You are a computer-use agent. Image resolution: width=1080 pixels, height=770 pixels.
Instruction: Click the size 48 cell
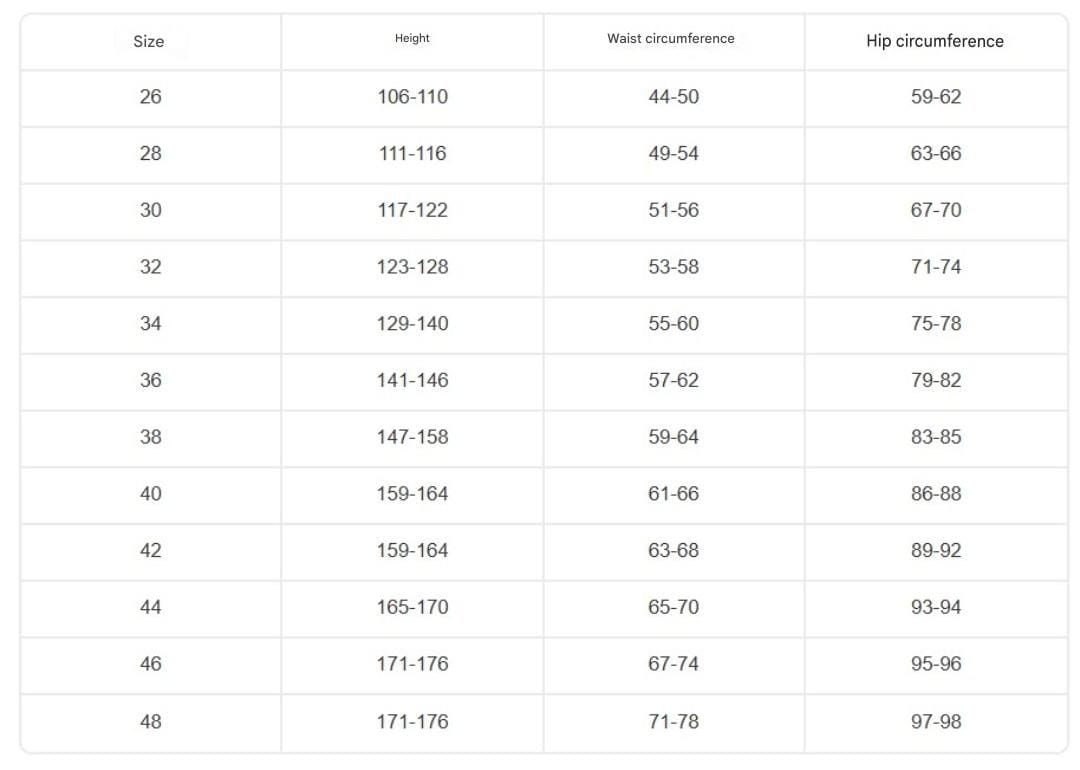pos(150,721)
